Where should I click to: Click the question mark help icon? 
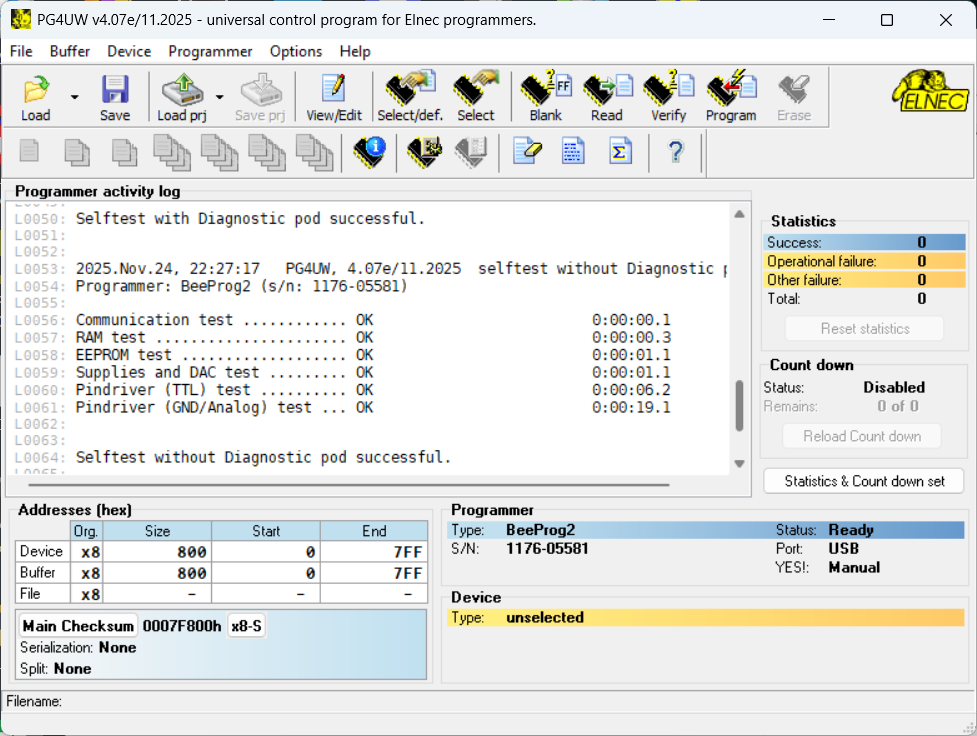point(676,151)
